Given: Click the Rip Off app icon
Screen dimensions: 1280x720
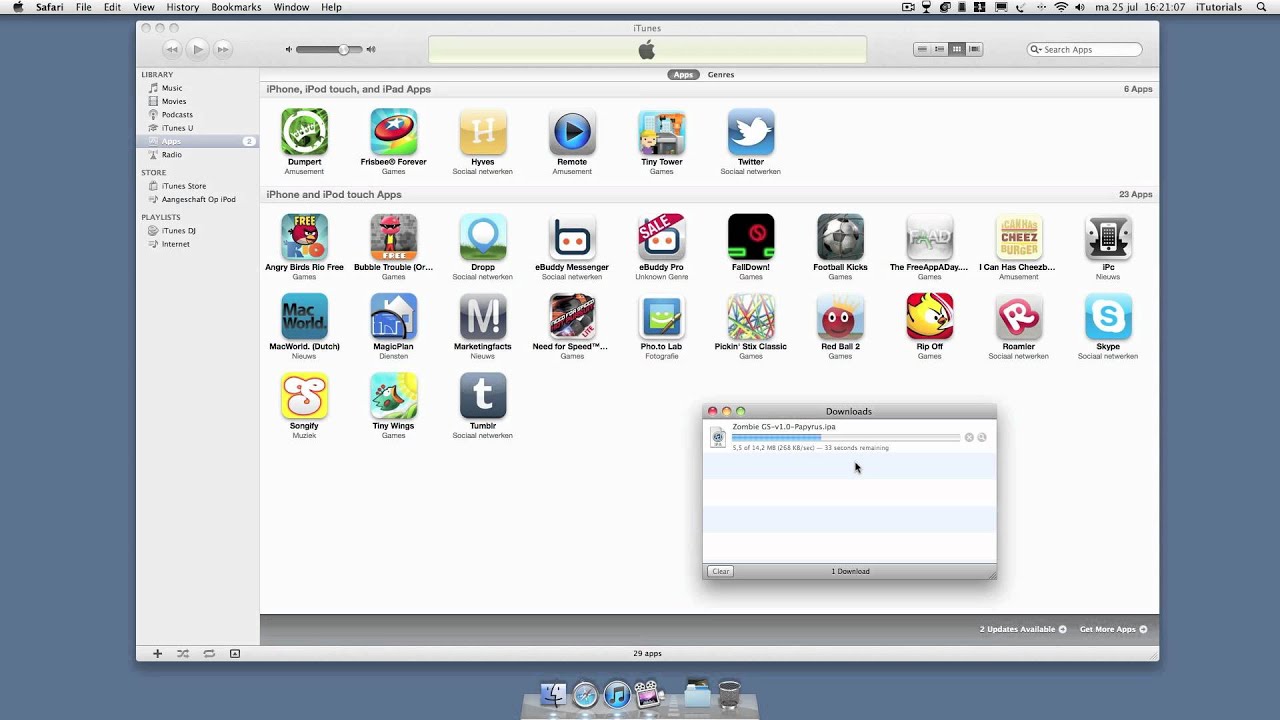Looking at the screenshot, I should tap(929, 317).
